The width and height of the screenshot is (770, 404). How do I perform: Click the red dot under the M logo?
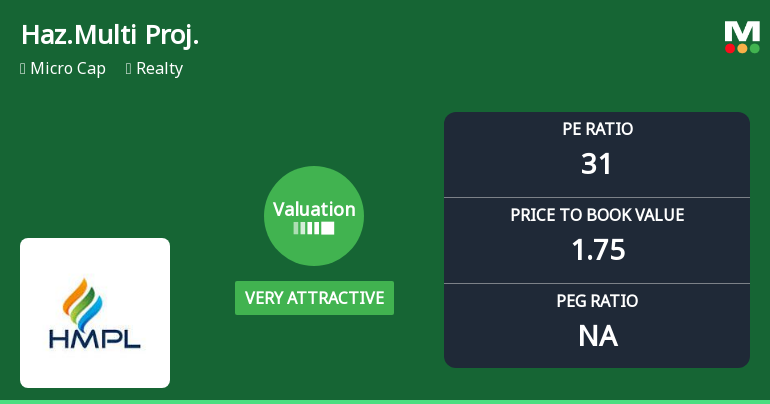[731, 48]
